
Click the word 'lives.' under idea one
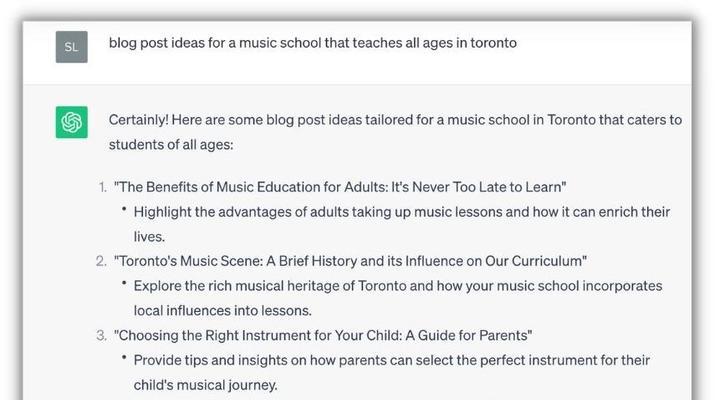149,237
